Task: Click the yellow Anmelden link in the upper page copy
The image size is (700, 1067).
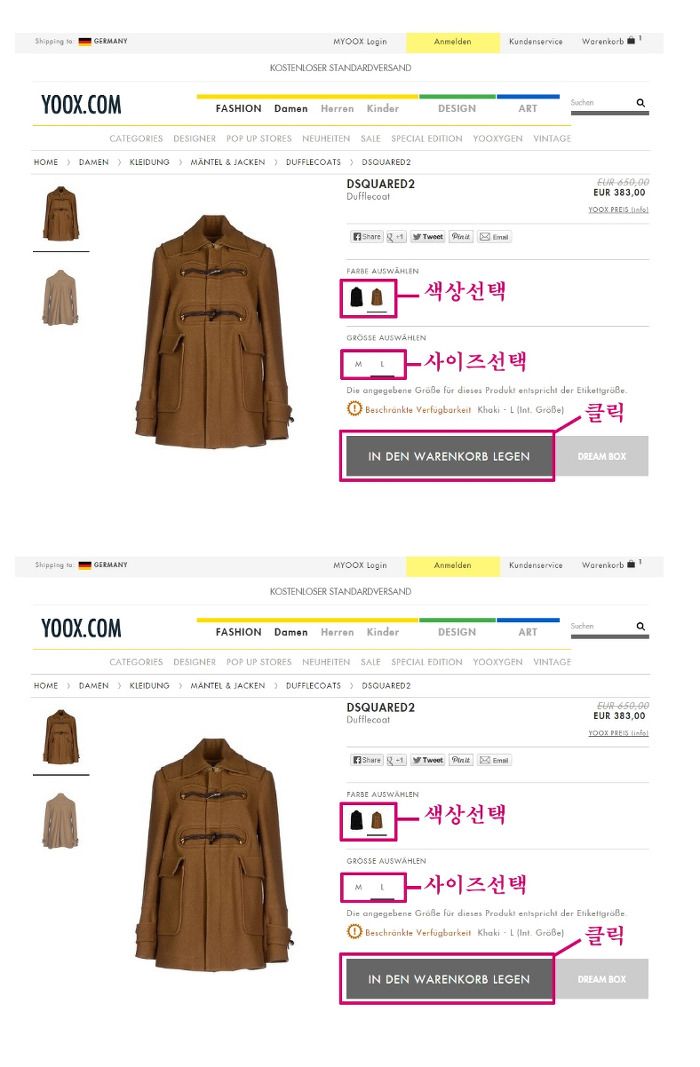Action: [x=453, y=42]
